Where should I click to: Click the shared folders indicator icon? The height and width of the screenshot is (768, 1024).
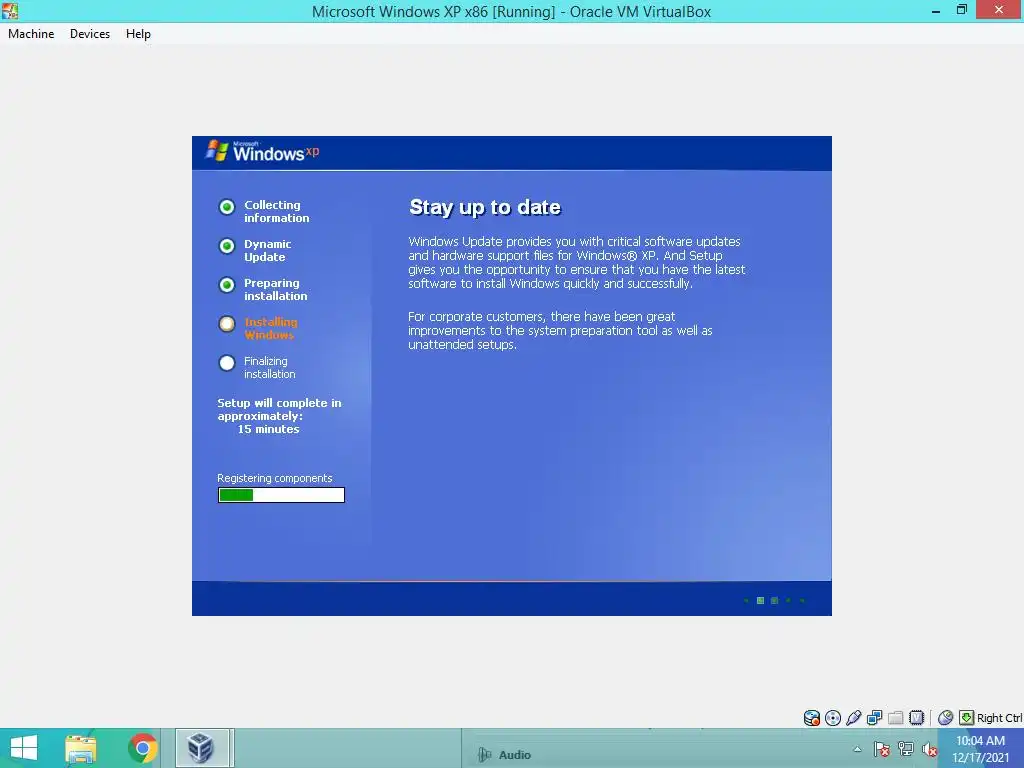[895, 718]
